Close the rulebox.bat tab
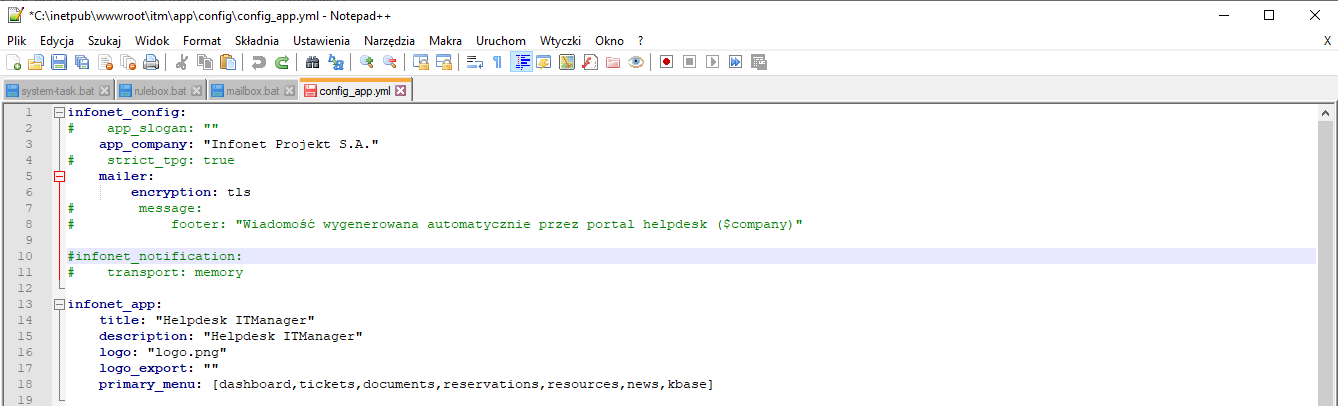Screen dimensions: 1338x406 [x=196, y=91]
